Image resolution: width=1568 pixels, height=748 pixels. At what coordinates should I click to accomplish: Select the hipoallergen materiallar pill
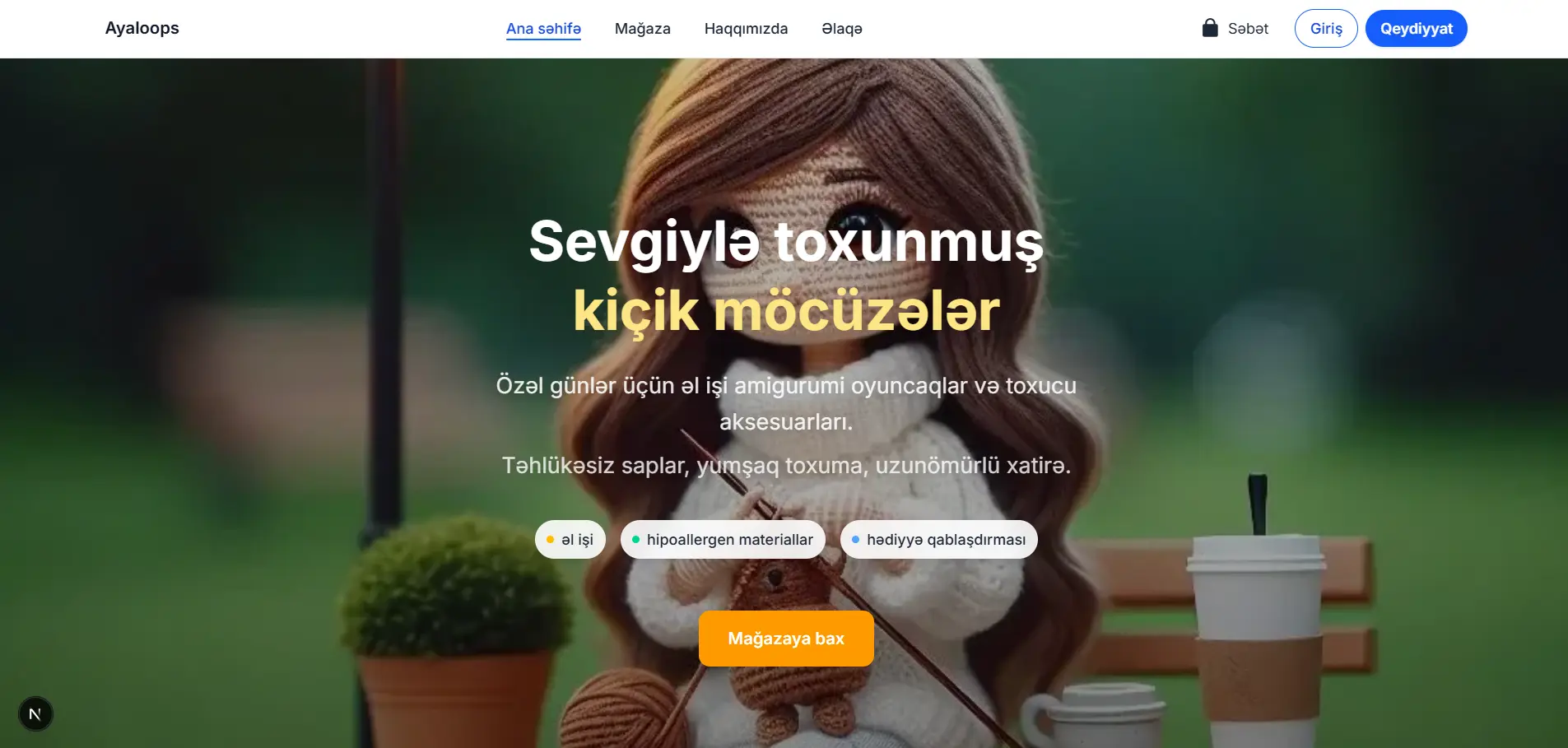point(723,540)
